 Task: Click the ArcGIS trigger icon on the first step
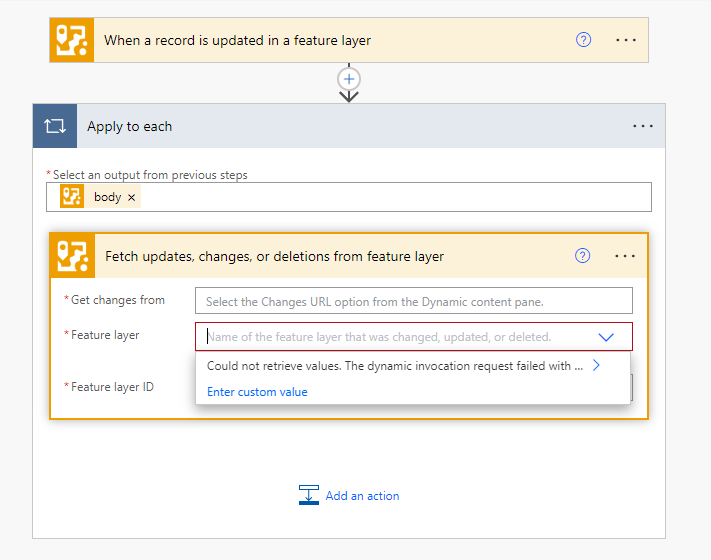(x=72, y=40)
